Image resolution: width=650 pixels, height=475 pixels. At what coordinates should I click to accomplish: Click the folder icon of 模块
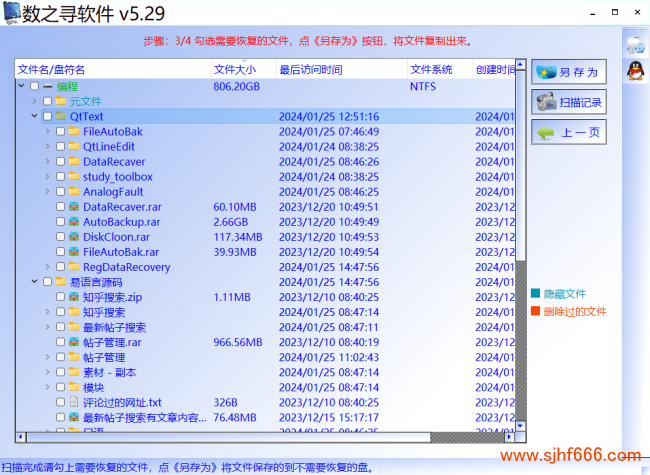(x=74, y=387)
